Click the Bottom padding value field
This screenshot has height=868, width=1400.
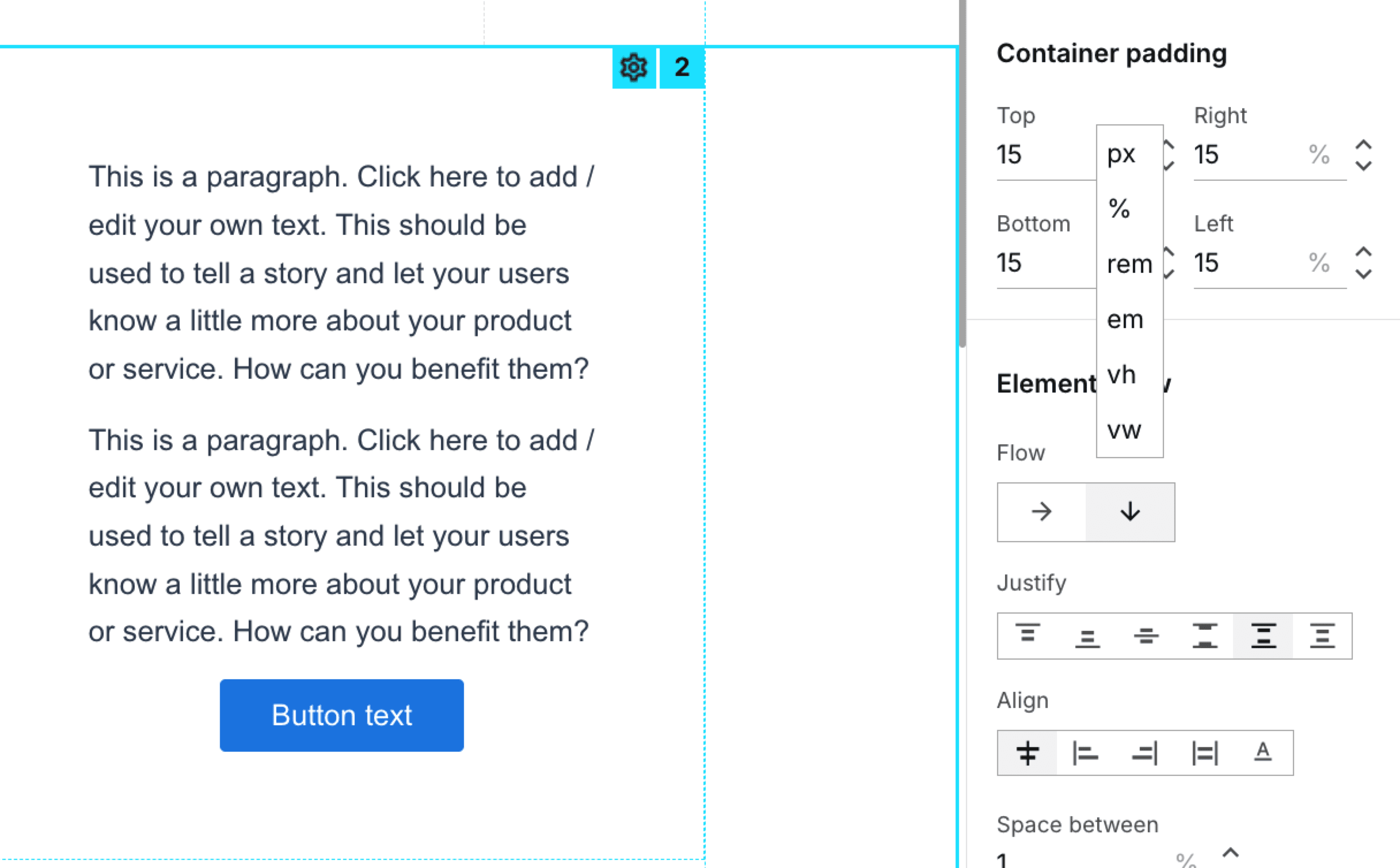coord(1046,262)
